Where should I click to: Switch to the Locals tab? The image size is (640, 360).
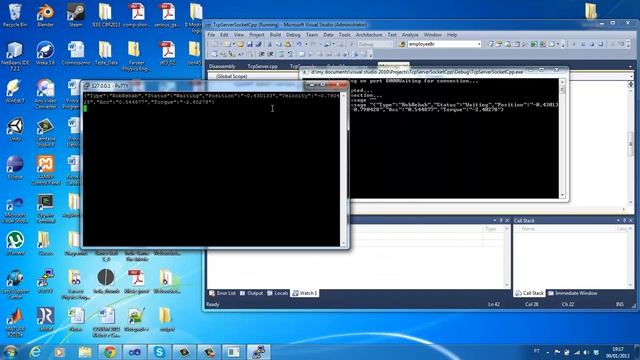click(278, 293)
